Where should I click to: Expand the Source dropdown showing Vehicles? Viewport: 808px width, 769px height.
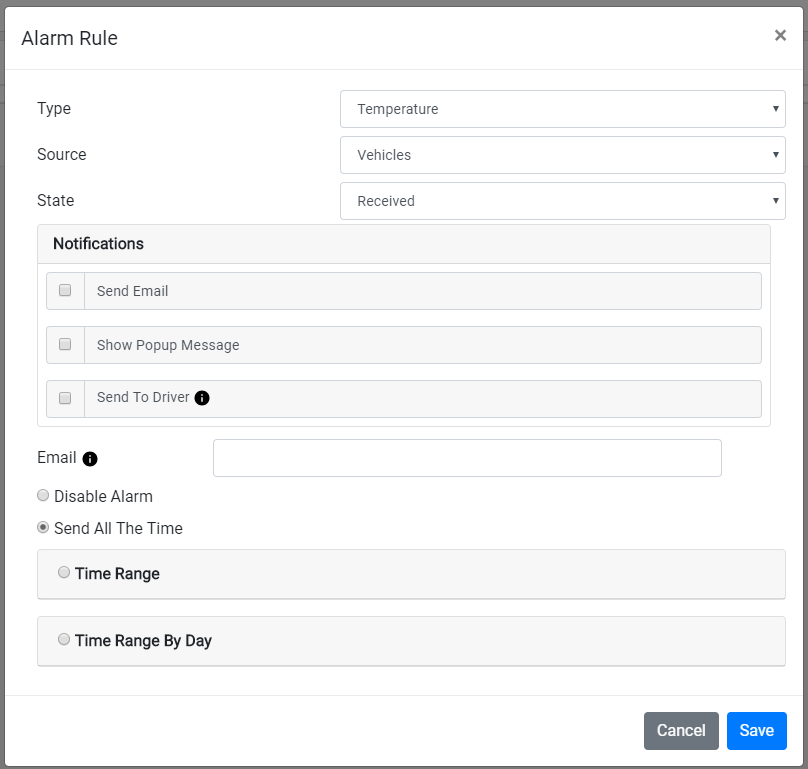[563, 155]
